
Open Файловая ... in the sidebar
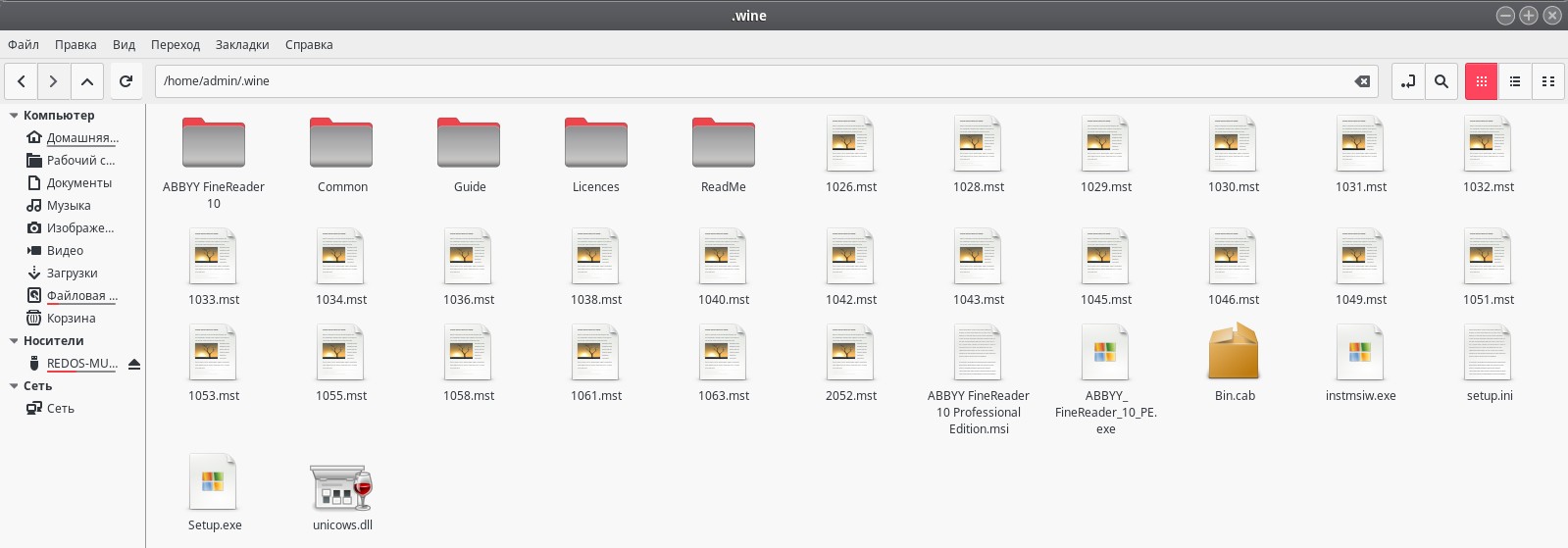click(73, 296)
